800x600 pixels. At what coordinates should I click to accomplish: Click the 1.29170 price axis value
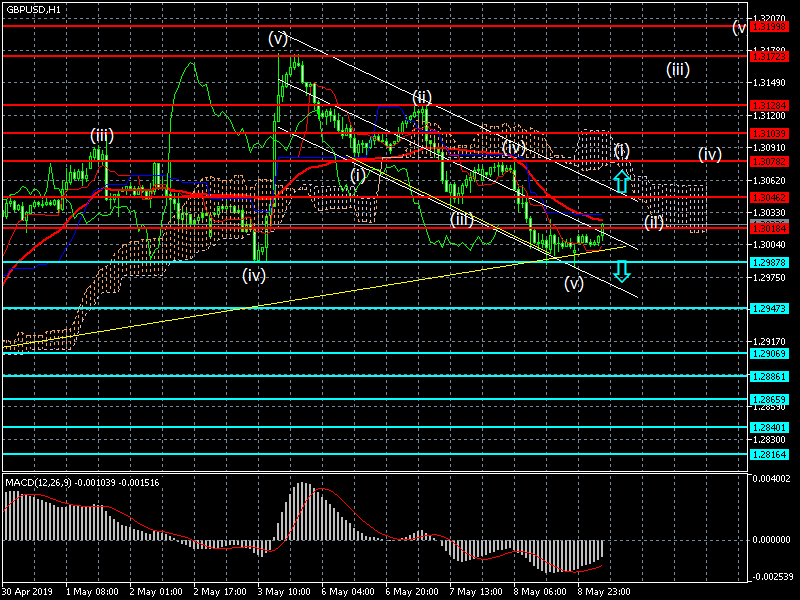pyautogui.click(x=769, y=342)
